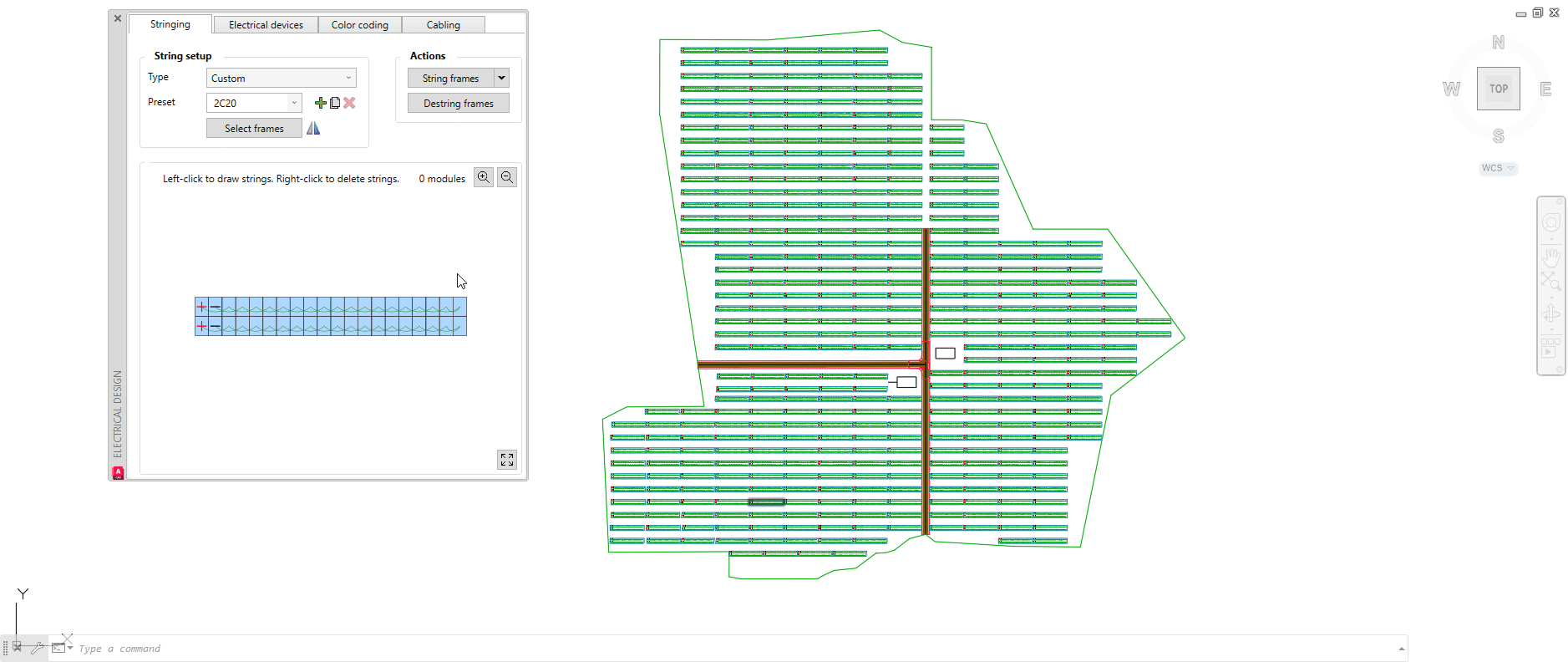Fit string preview to panel extents
The image size is (1568, 662).
(x=507, y=460)
